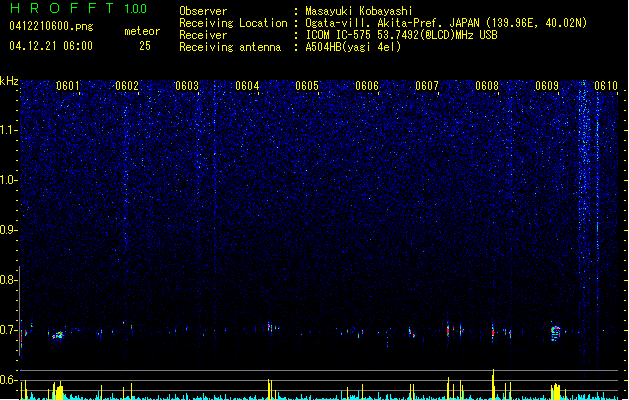Screen dimensions: 629x400
Task: Click the Receiving antenna label
Action: [230, 47]
